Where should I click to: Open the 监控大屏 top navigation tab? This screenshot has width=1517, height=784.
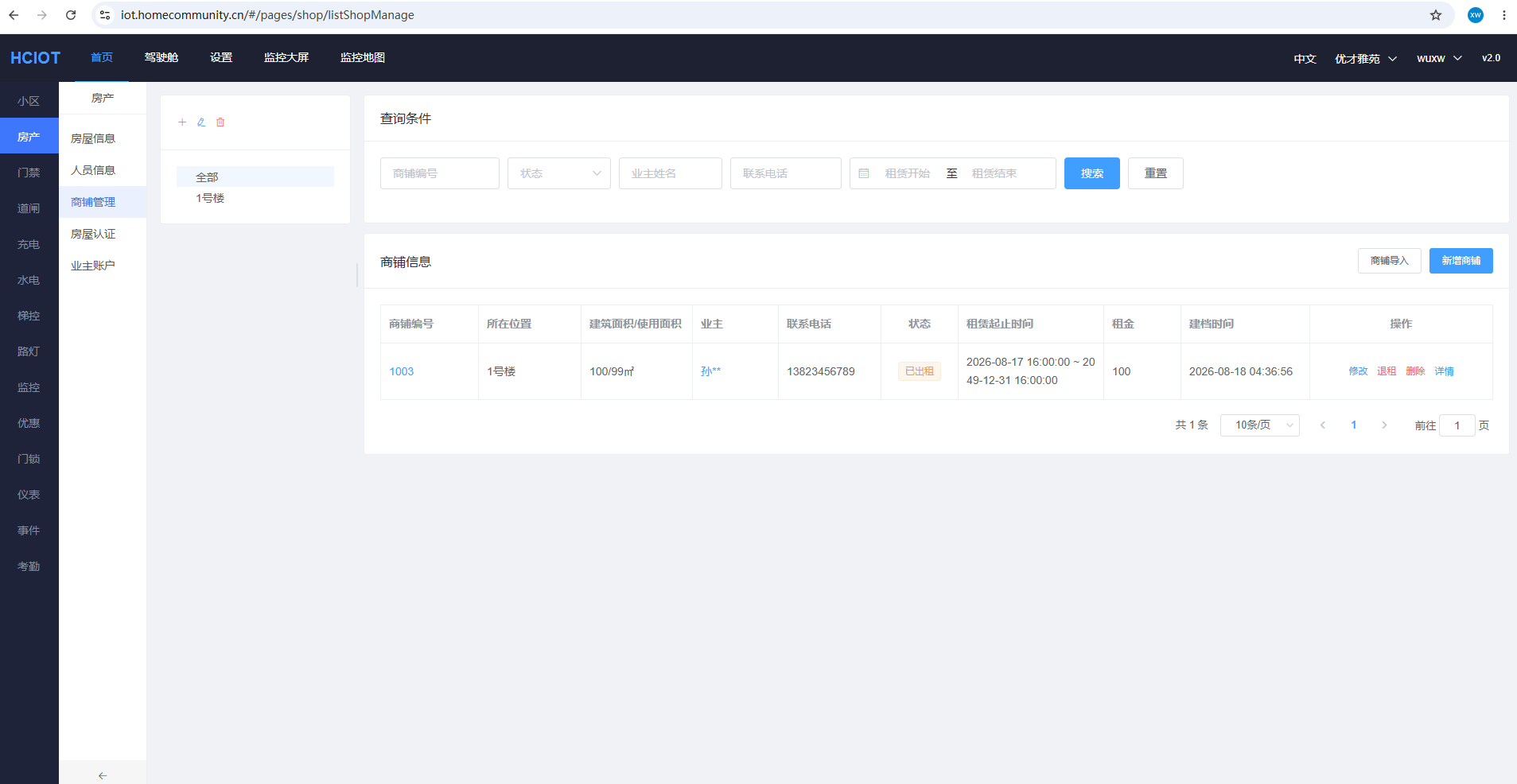tap(286, 58)
